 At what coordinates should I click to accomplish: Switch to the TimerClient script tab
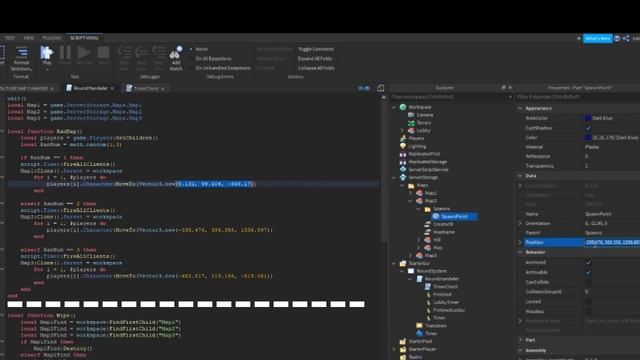click(x=145, y=88)
